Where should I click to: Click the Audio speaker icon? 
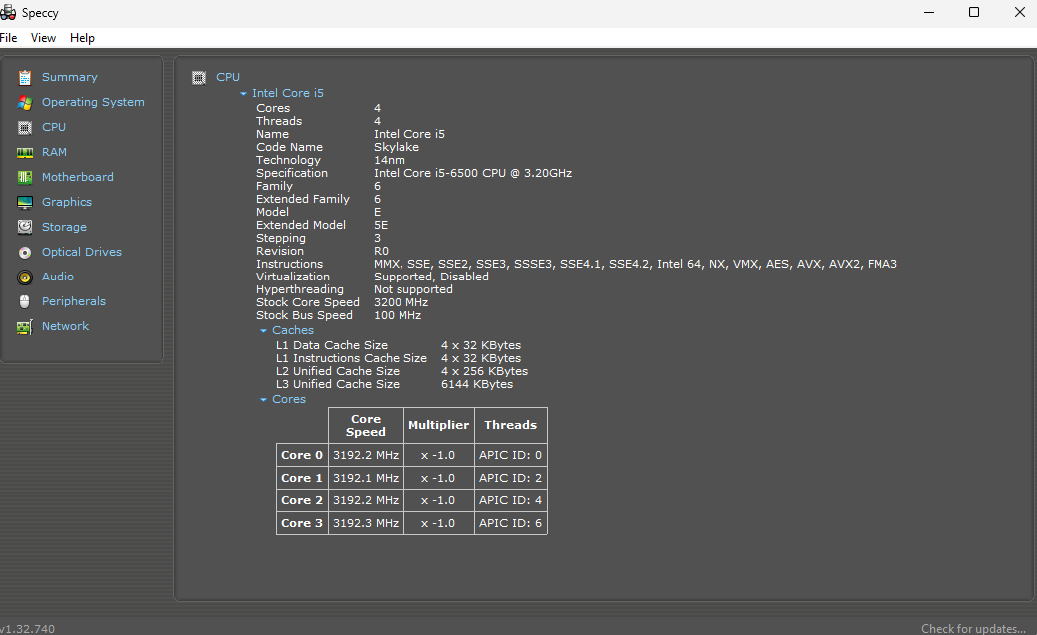coord(24,277)
